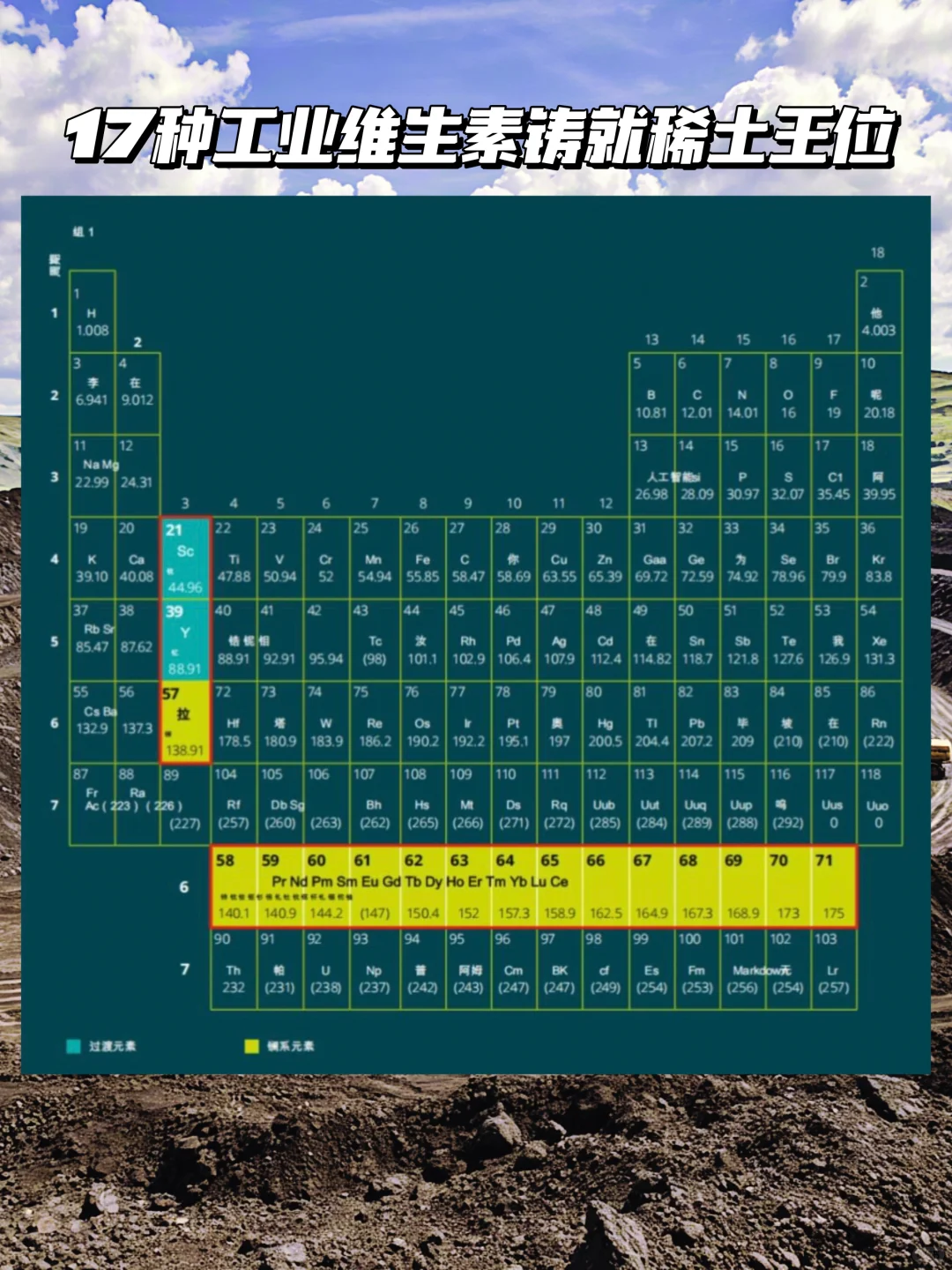Select the boron cell B 10.81
Screen dimensions: 952x1270
tap(651, 393)
